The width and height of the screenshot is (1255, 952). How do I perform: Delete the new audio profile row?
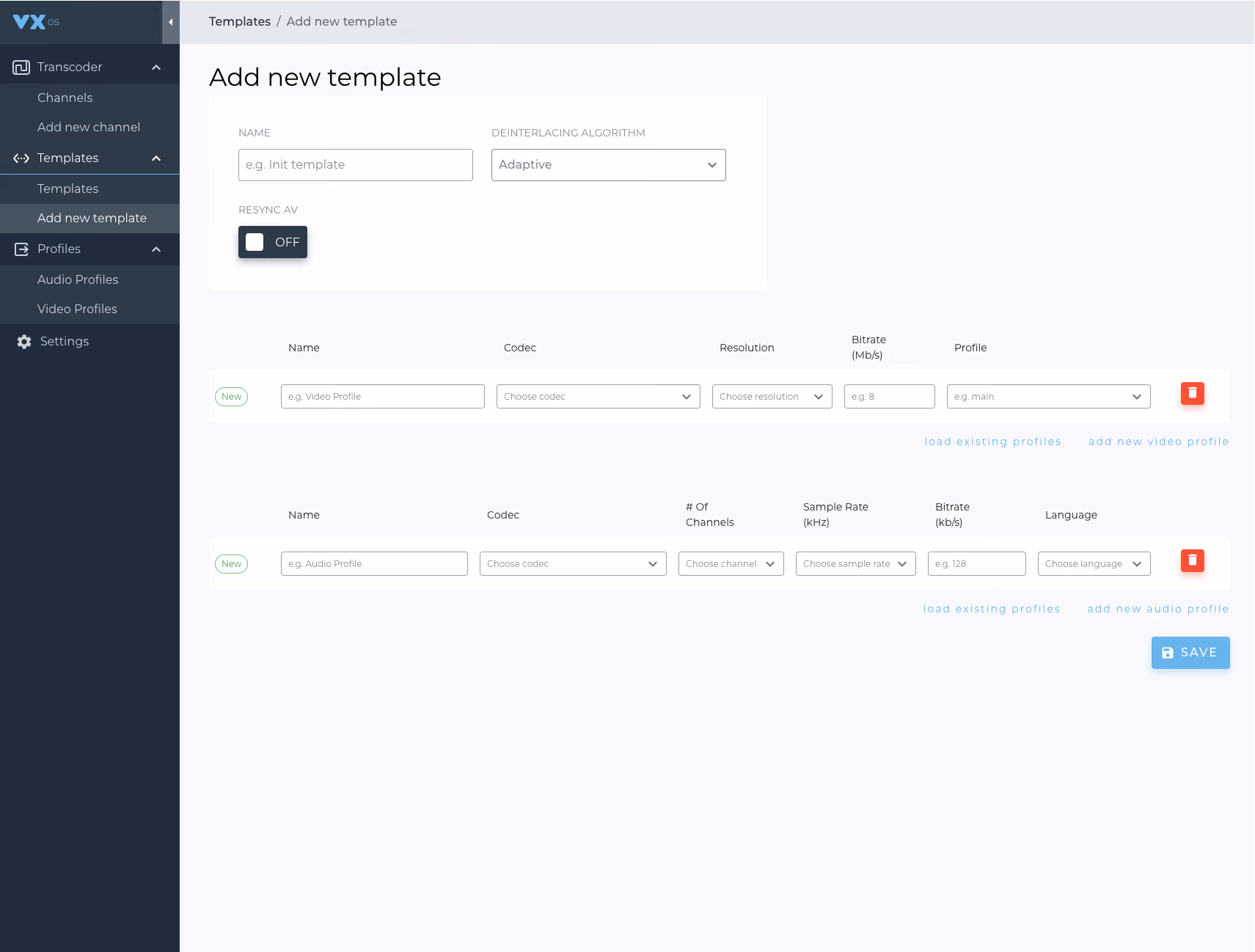point(1193,561)
